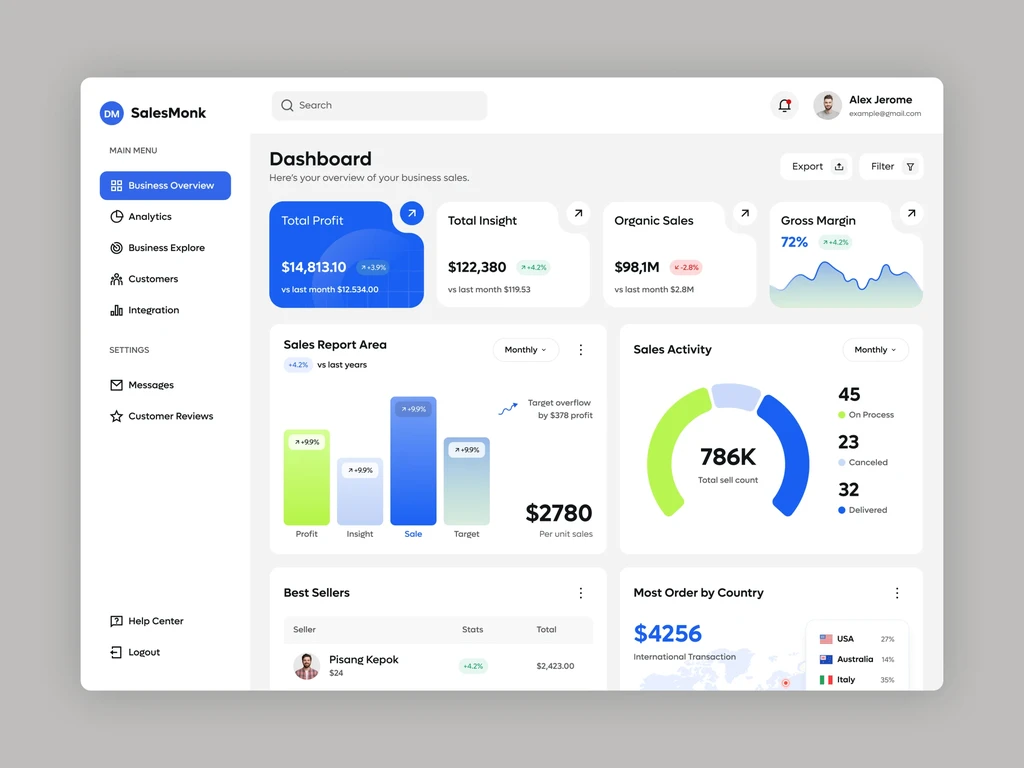The height and width of the screenshot is (768, 1024).
Task: Open Most Order by Country options menu
Action: (x=897, y=593)
